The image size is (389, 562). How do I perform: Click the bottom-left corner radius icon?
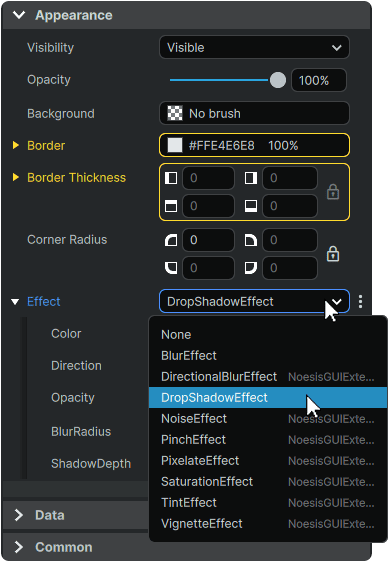tap(171, 268)
